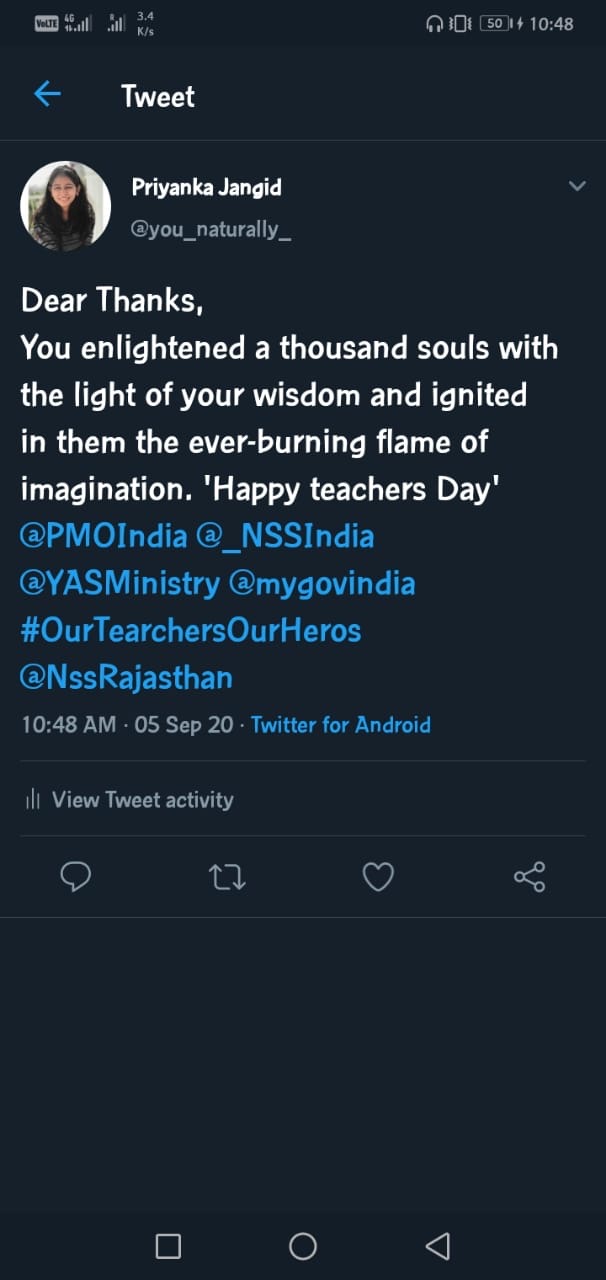The width and height of the screenshot is (606, 1280).
Task: Open Priyanka Jangid's profile picture
Action: tap(66, 206)
